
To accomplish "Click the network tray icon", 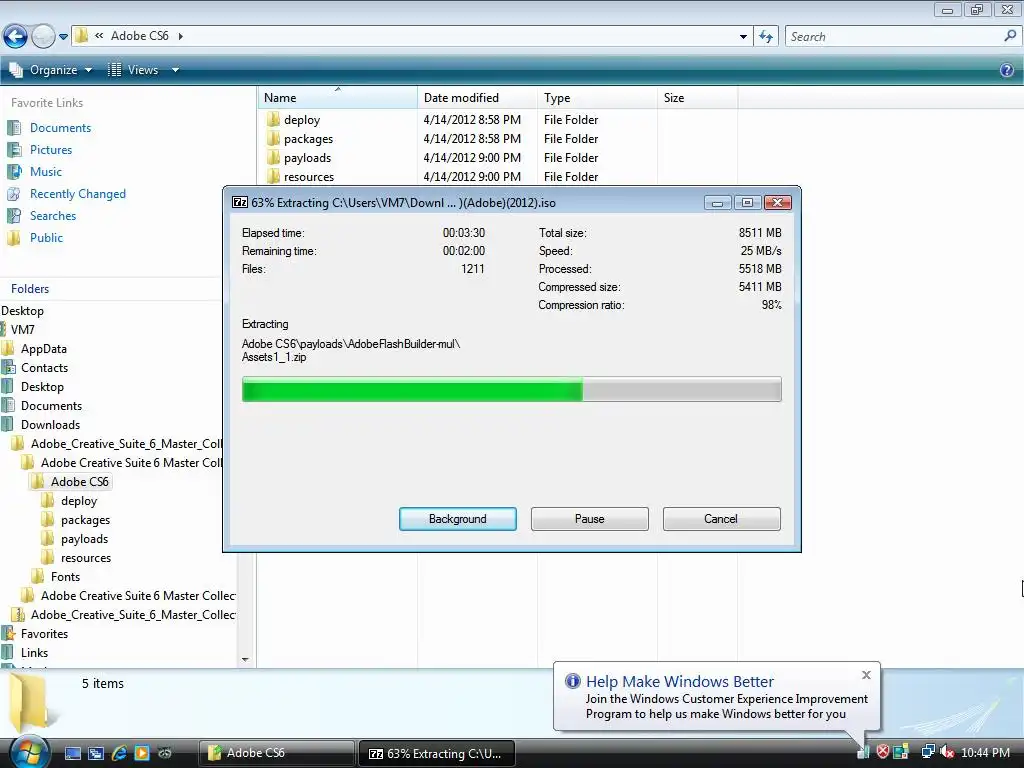I will coord(927,752).
